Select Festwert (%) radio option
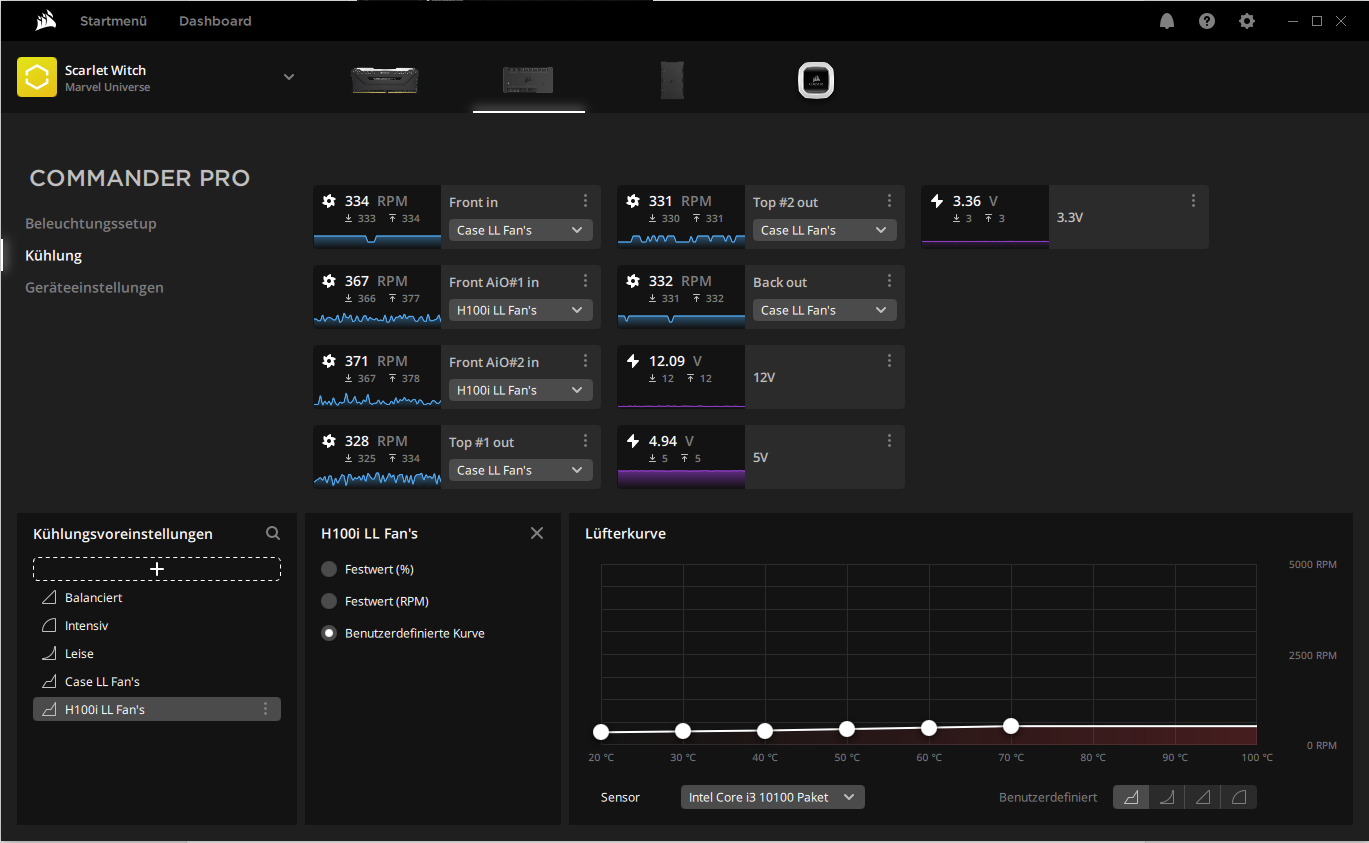The image size is (1369, 843). tap(329, 569)
